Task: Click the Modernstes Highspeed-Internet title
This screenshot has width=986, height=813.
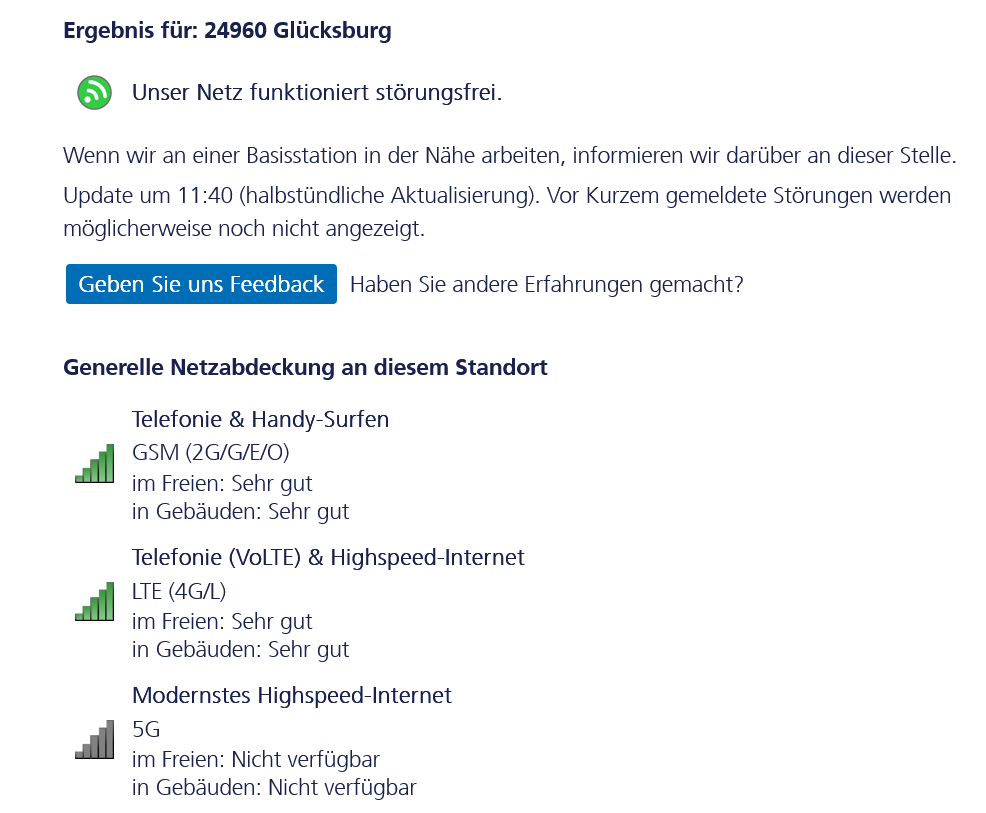Action: coord(292,695)
